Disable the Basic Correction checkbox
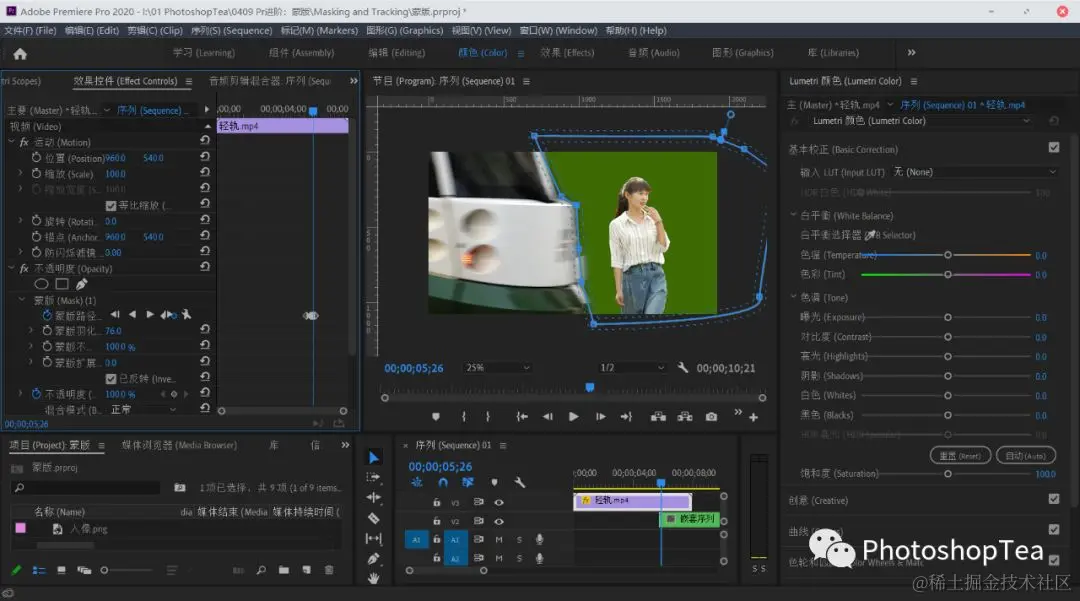1080x601 pixels. pos(1053,148)
